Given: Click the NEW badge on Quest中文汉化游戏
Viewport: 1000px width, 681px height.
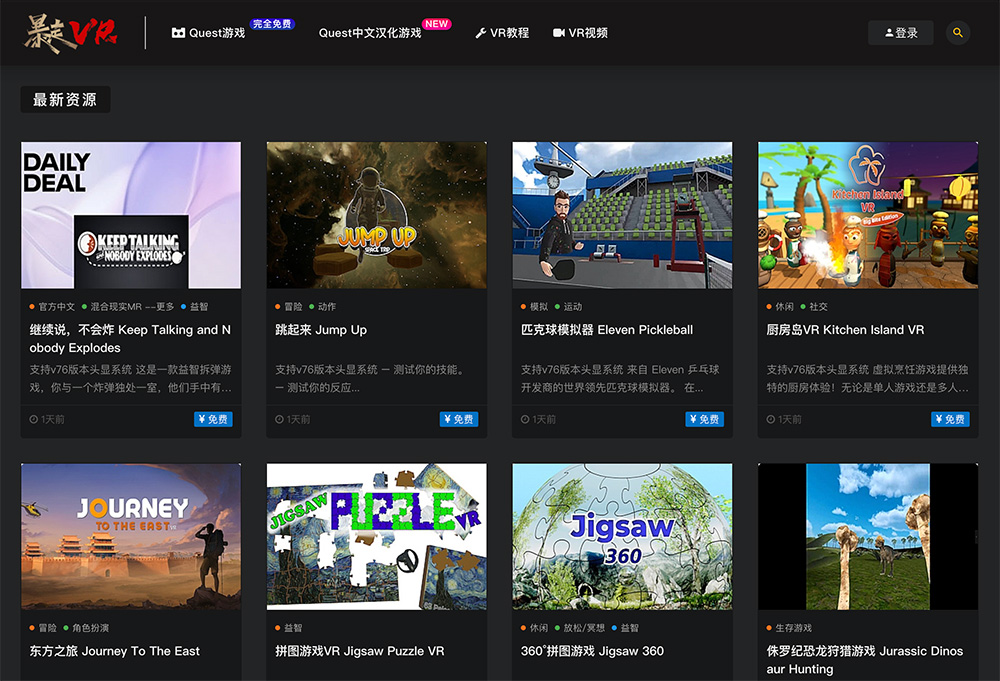Looking at the screenshot, I should tap(436, 24).
